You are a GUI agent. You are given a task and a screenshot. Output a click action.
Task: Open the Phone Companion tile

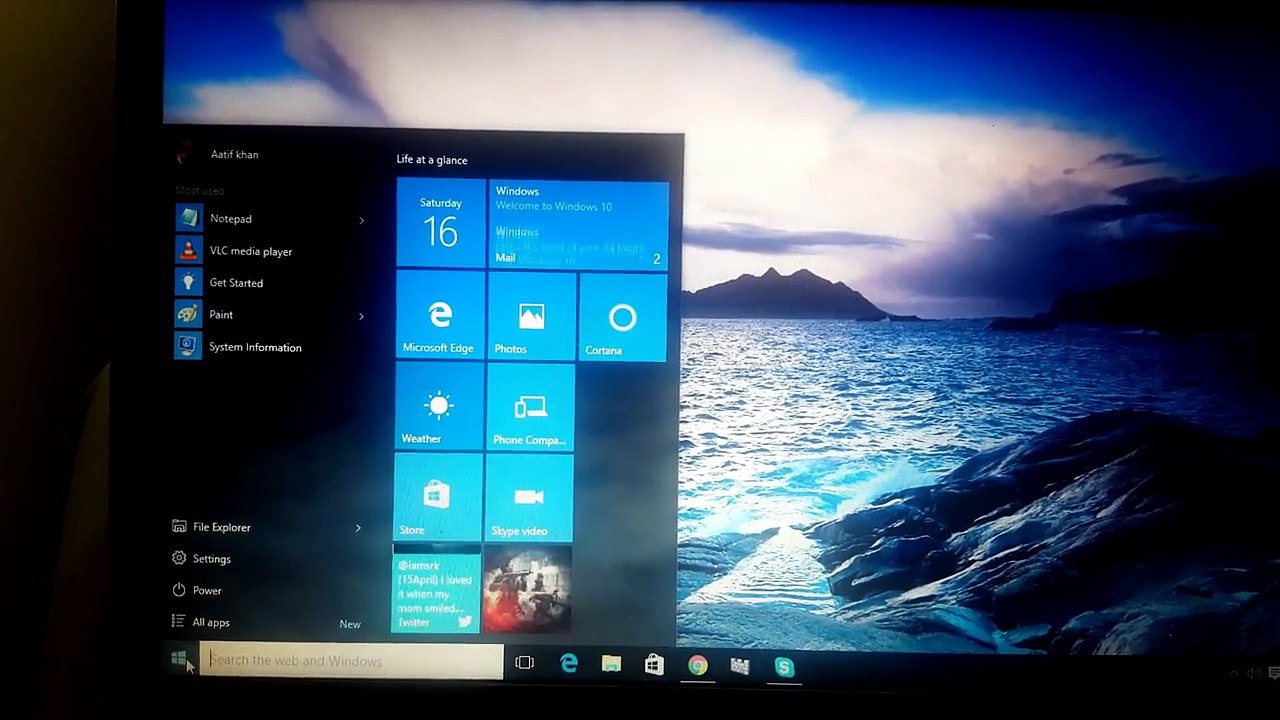[530, 407]
